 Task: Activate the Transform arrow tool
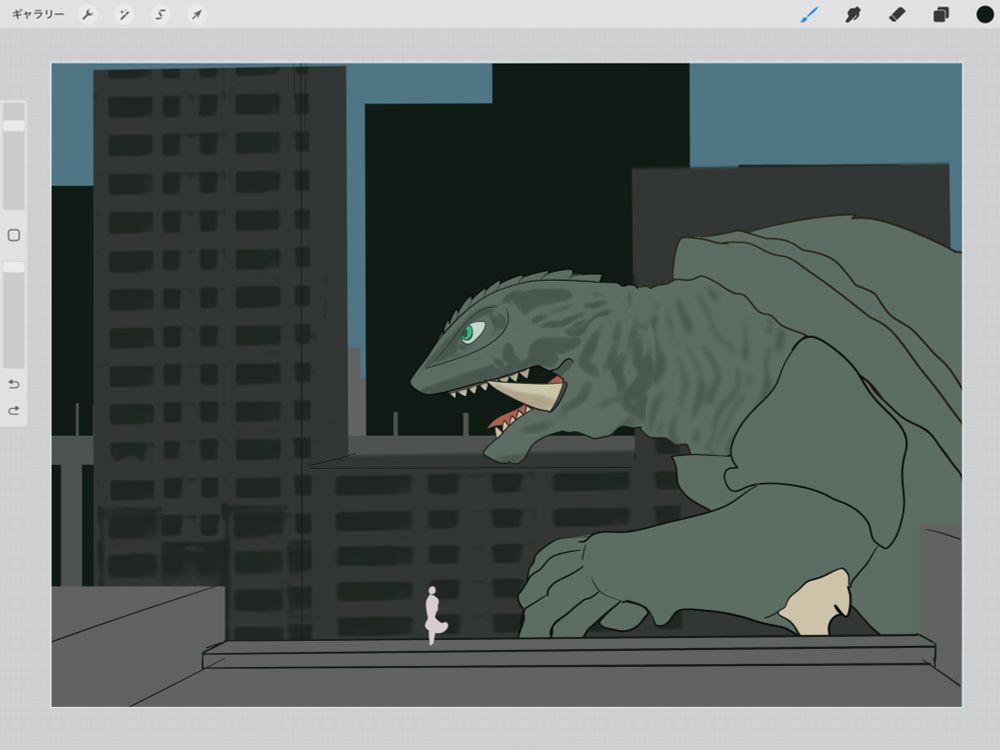point(197,15)
